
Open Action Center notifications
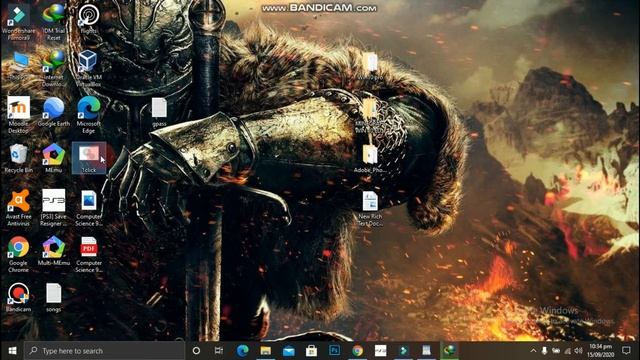(x=627, y=351)
